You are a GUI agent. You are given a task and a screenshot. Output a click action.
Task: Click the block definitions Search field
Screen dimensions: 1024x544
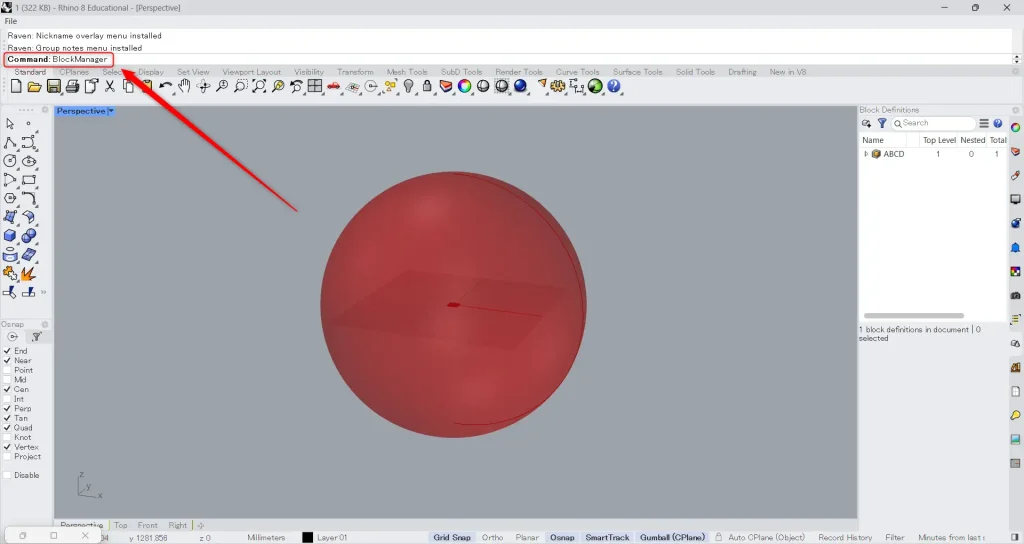click(x=934, y=124)
